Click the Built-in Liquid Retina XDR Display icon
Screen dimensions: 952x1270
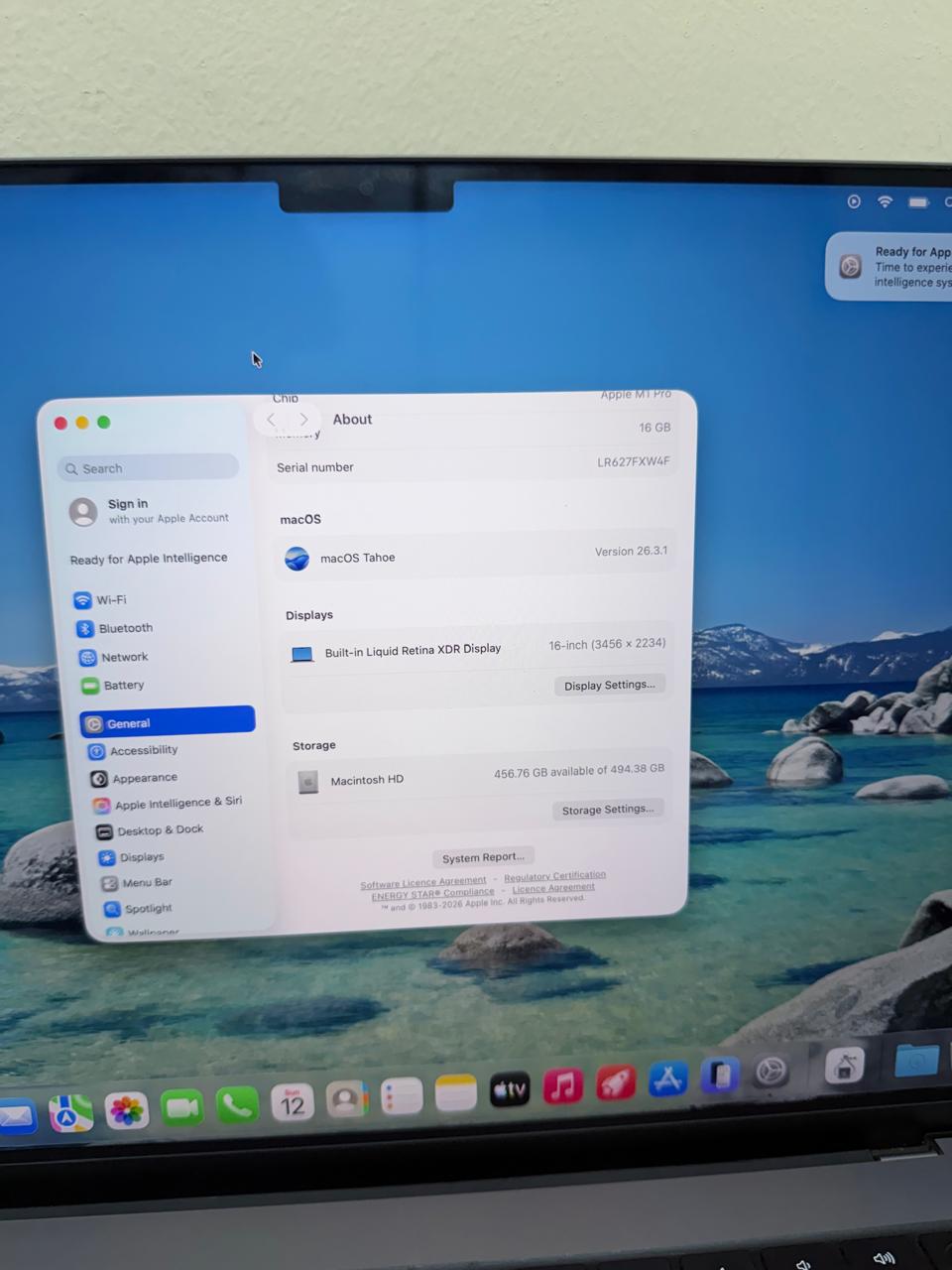[x=302, y=654]
